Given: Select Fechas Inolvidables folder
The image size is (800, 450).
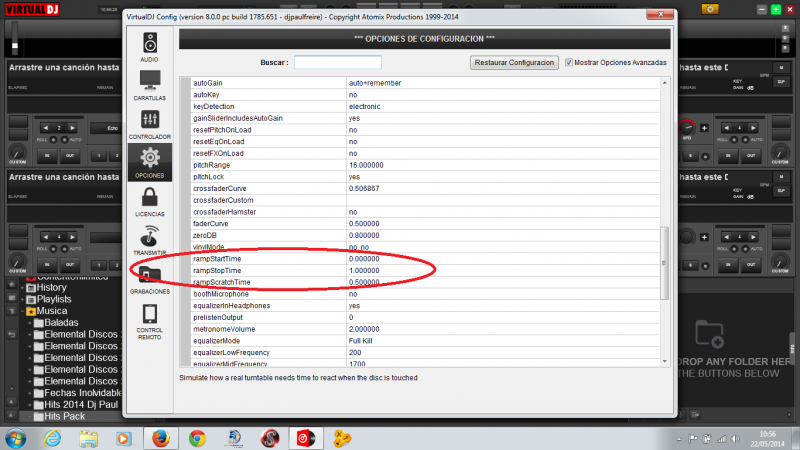Looking at the screenshot, I should (78, 393).
